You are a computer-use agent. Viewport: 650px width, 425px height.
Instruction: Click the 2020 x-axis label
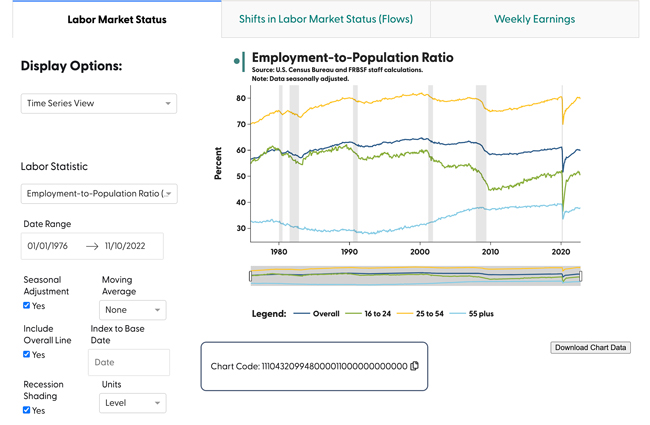click(561, 252)
